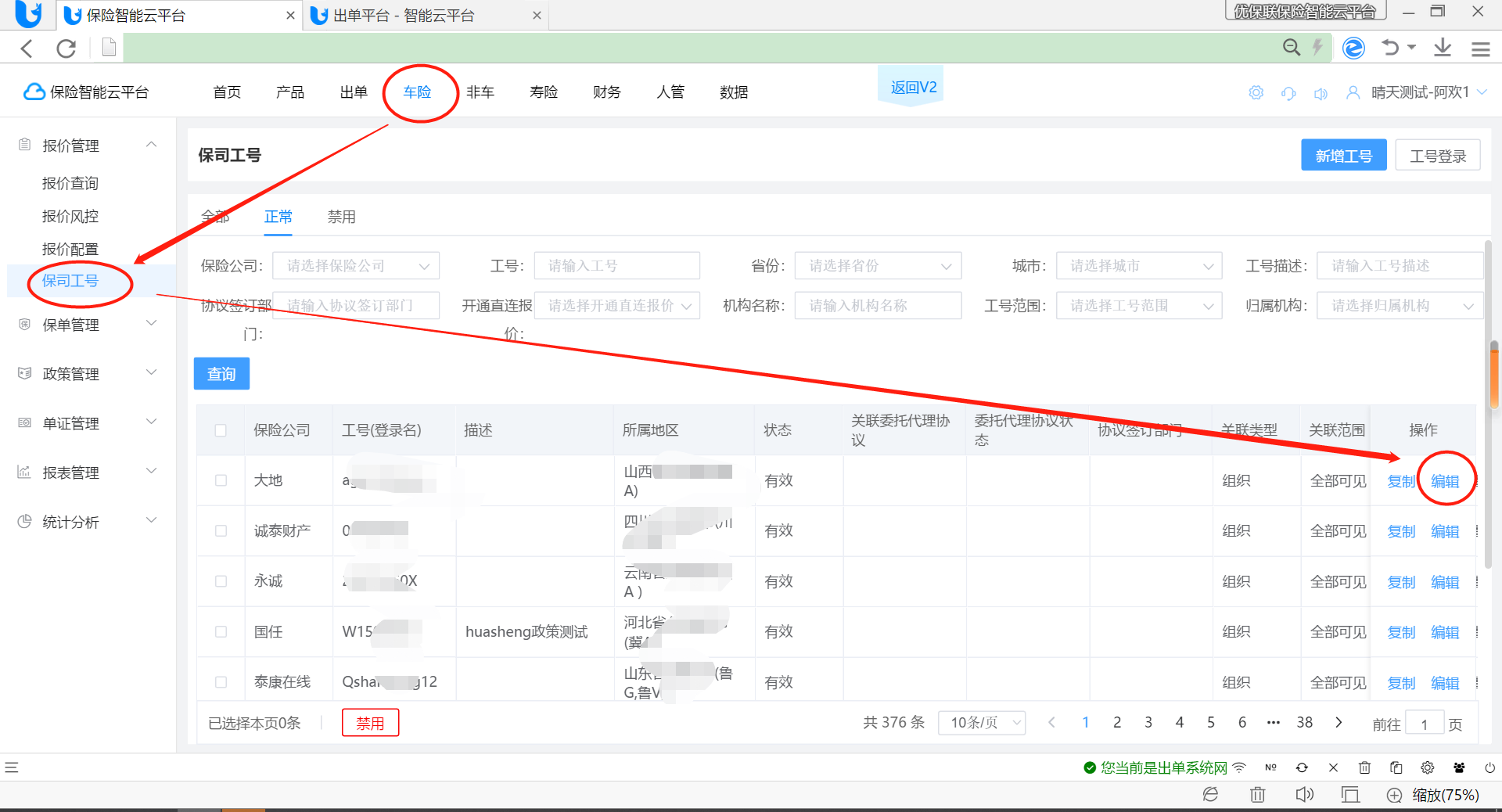This screenshot has height=812, width=1502.
Task: Click the blue announcement speaker icon
Action: (1321, 93)
